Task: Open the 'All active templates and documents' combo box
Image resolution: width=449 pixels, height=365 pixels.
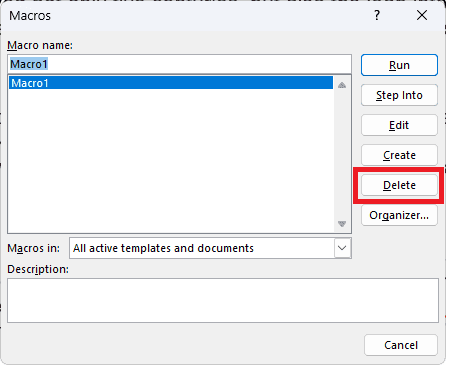Action: pyautogui.click(x=210, y=248)
